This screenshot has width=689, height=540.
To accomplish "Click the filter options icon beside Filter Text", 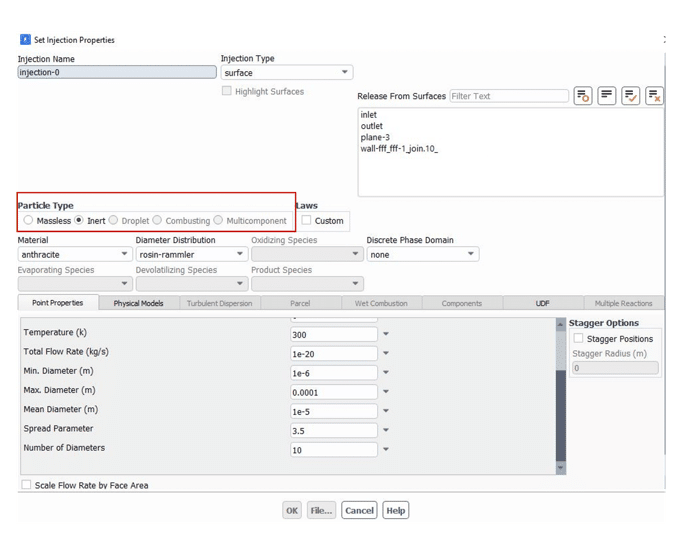I will coord(583,96).
